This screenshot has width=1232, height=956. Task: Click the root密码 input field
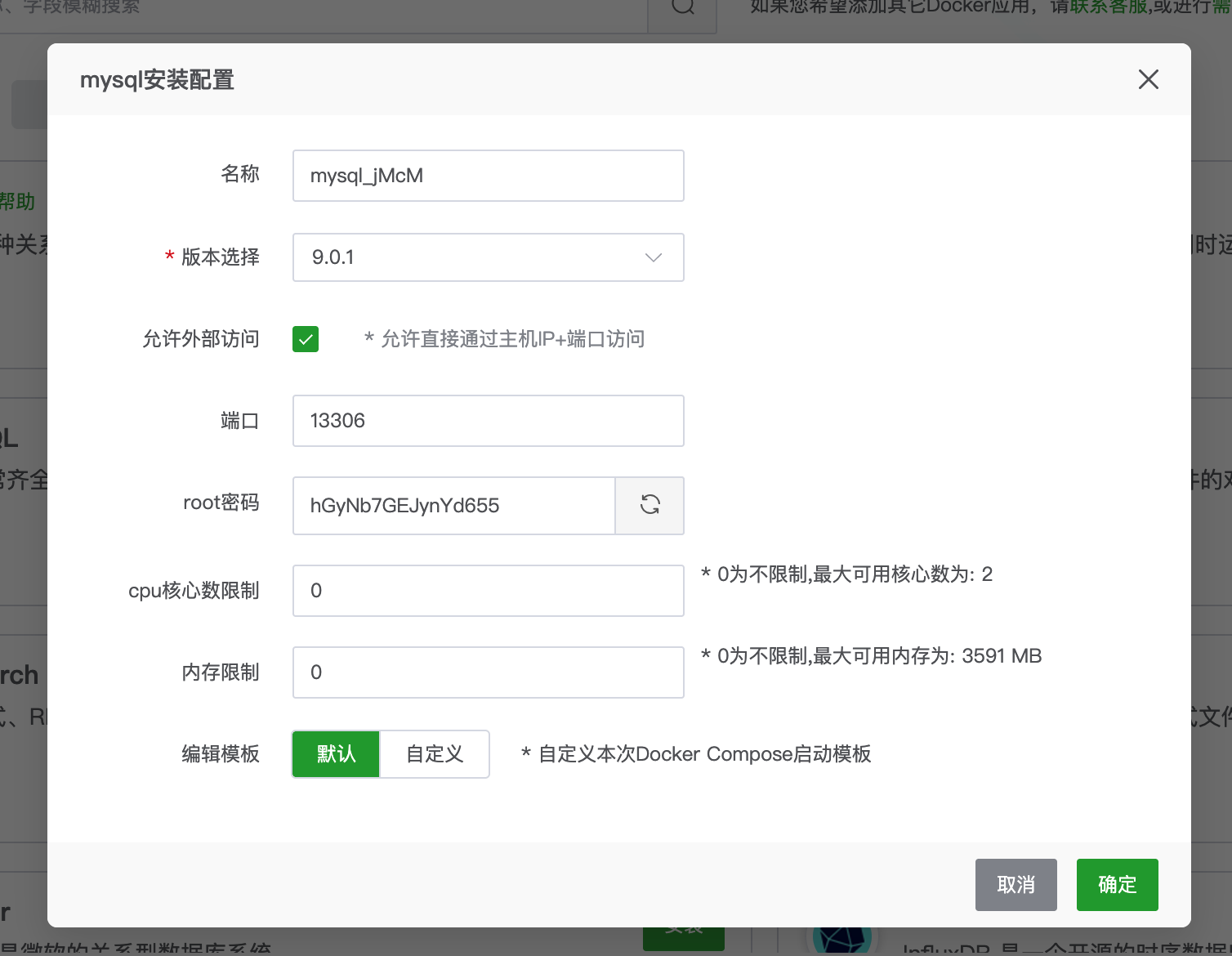(454, 506)
